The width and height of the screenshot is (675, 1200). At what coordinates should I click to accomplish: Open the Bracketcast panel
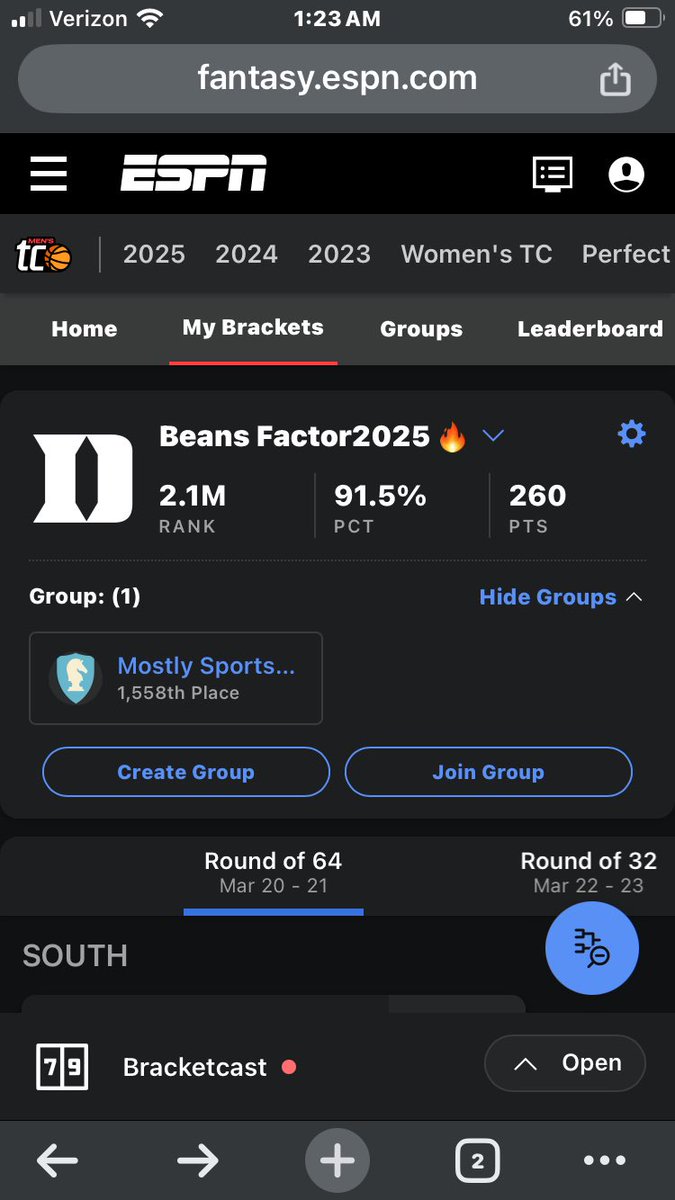pos(565,1063)
